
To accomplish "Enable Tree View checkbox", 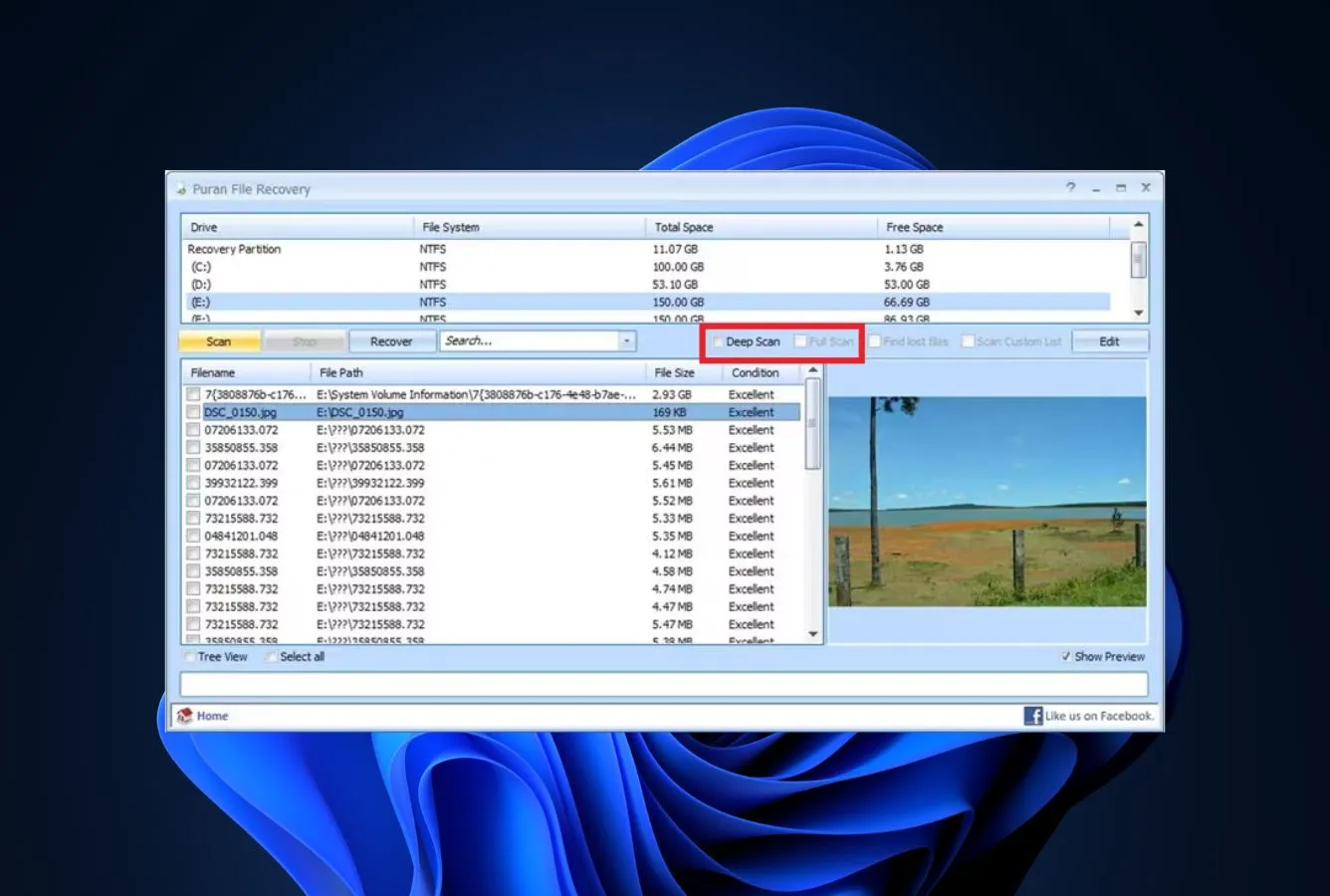I will (x=189, y=657).
